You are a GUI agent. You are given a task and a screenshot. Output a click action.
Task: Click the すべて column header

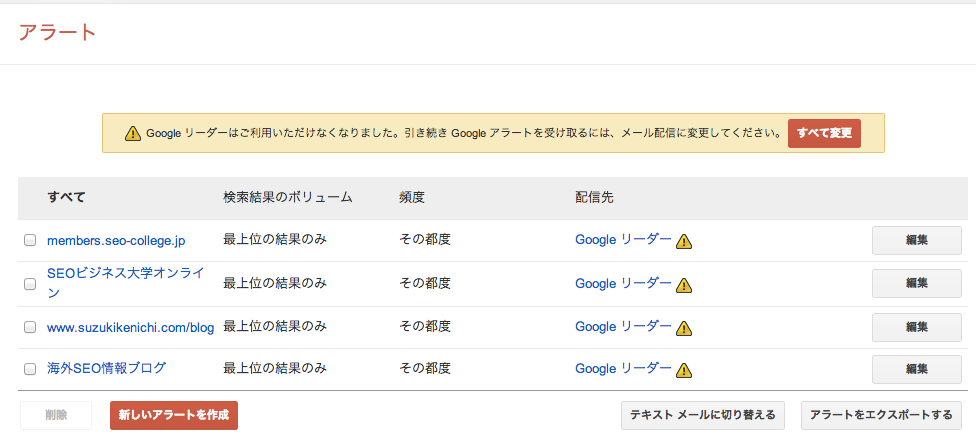pyautogui.click(x=66, y=197)
